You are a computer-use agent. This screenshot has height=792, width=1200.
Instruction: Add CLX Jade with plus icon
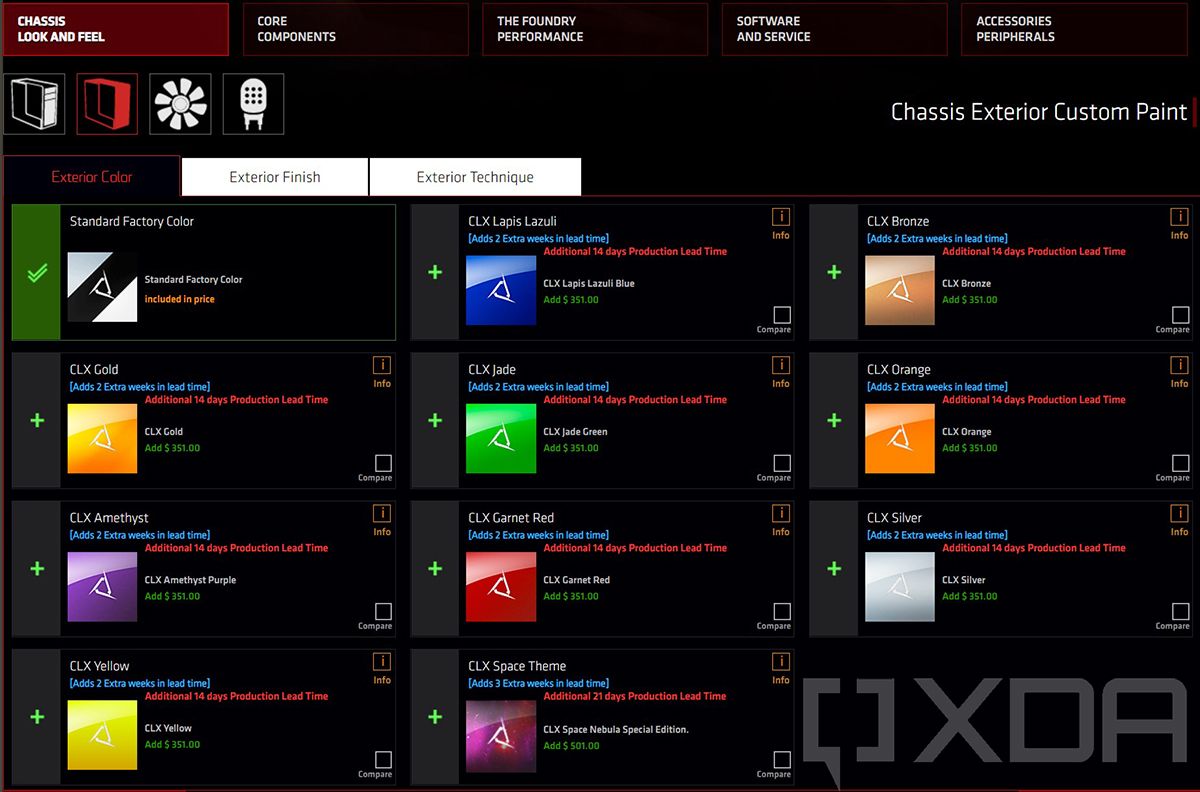[x=435, y=421]
